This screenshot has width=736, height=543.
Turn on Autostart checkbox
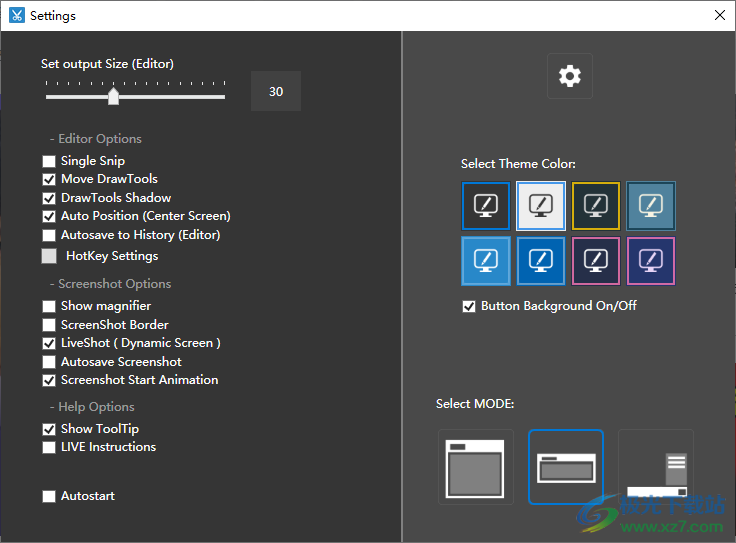tap(49, 497)
